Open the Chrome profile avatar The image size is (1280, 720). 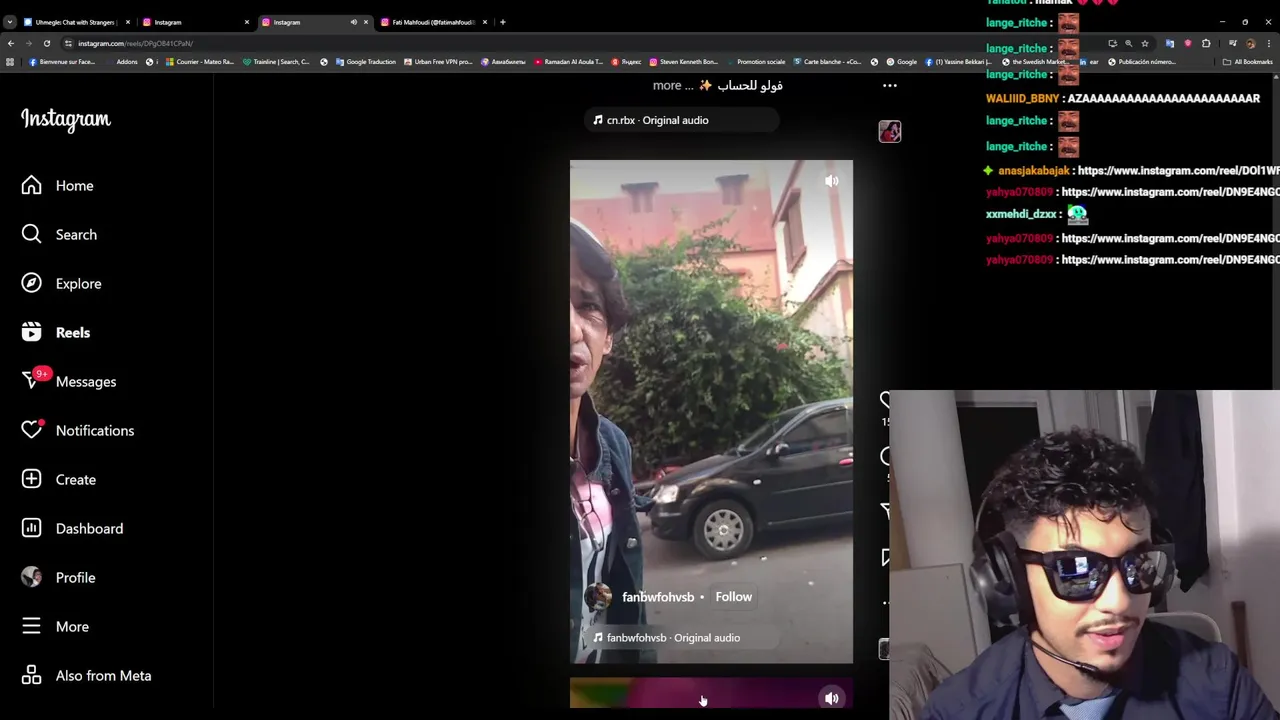tap(1250, 43)
